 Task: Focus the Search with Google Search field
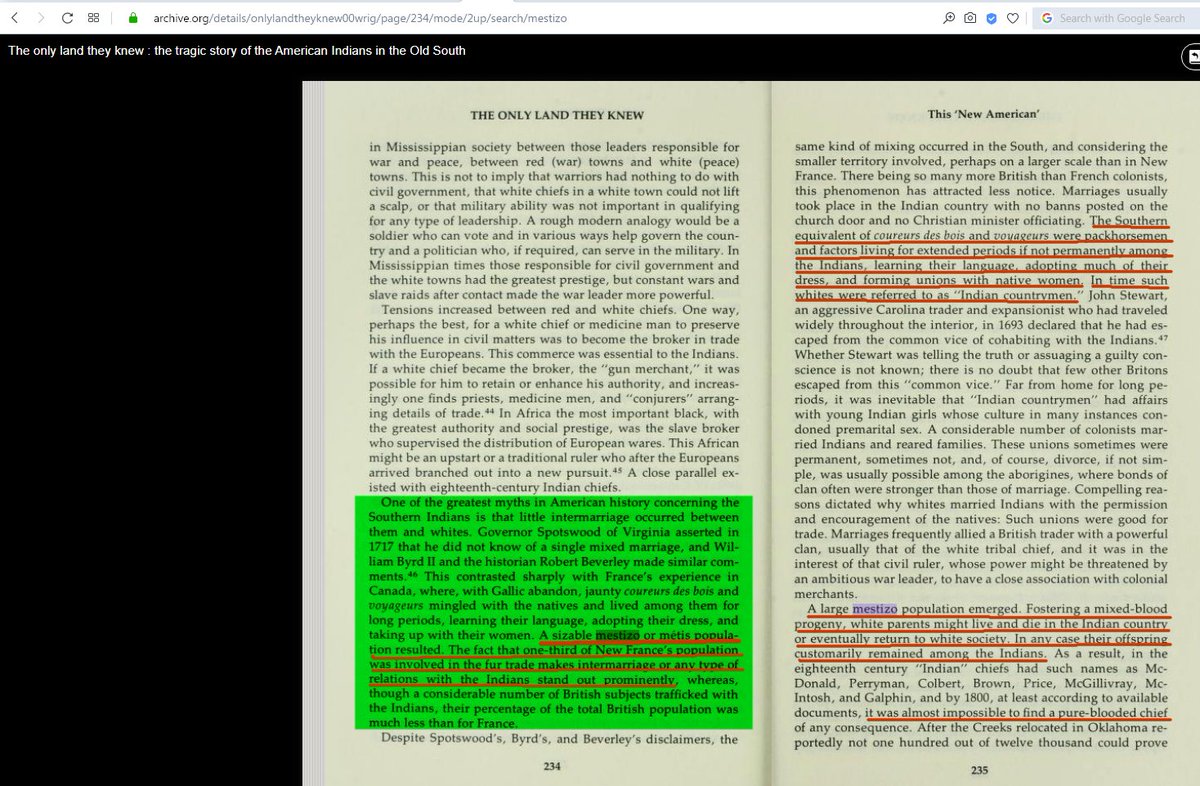pyautogui.click(x=1114, y=18)
